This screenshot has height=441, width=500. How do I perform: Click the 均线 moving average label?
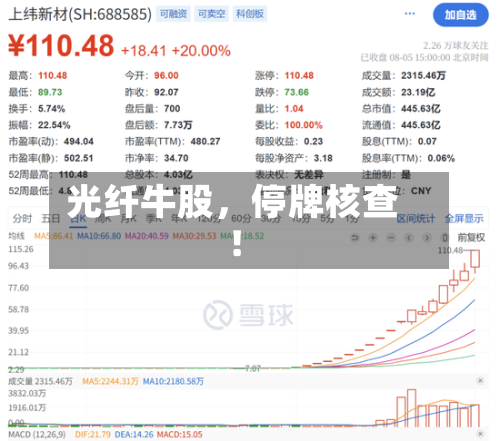click(17, 236)
